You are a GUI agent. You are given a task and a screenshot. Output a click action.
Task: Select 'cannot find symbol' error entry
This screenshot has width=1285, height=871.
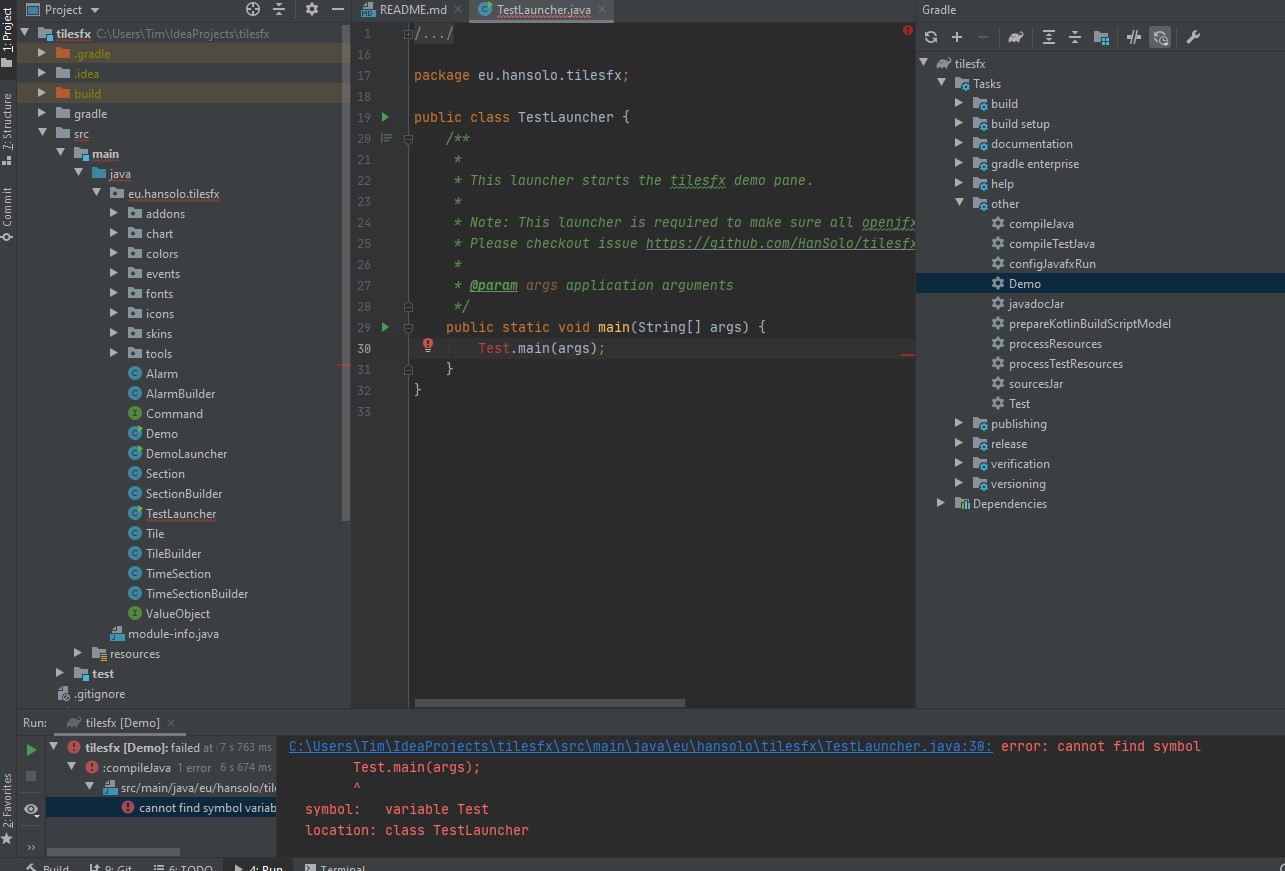160,808
